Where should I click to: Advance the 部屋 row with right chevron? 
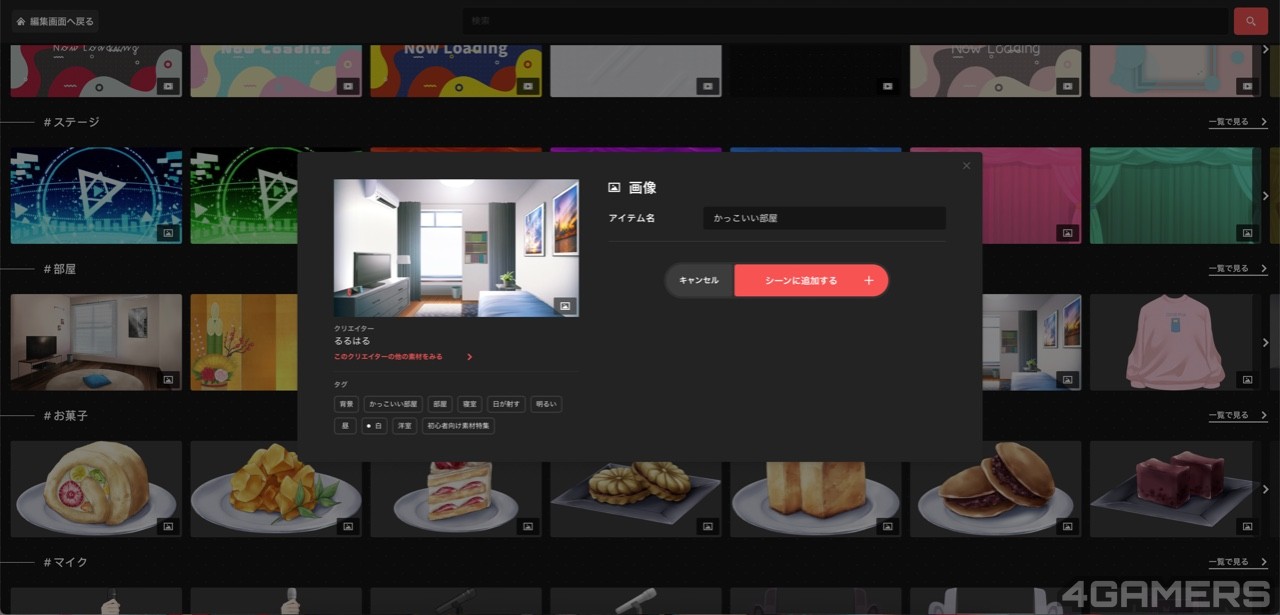[x=1266, y=342]
